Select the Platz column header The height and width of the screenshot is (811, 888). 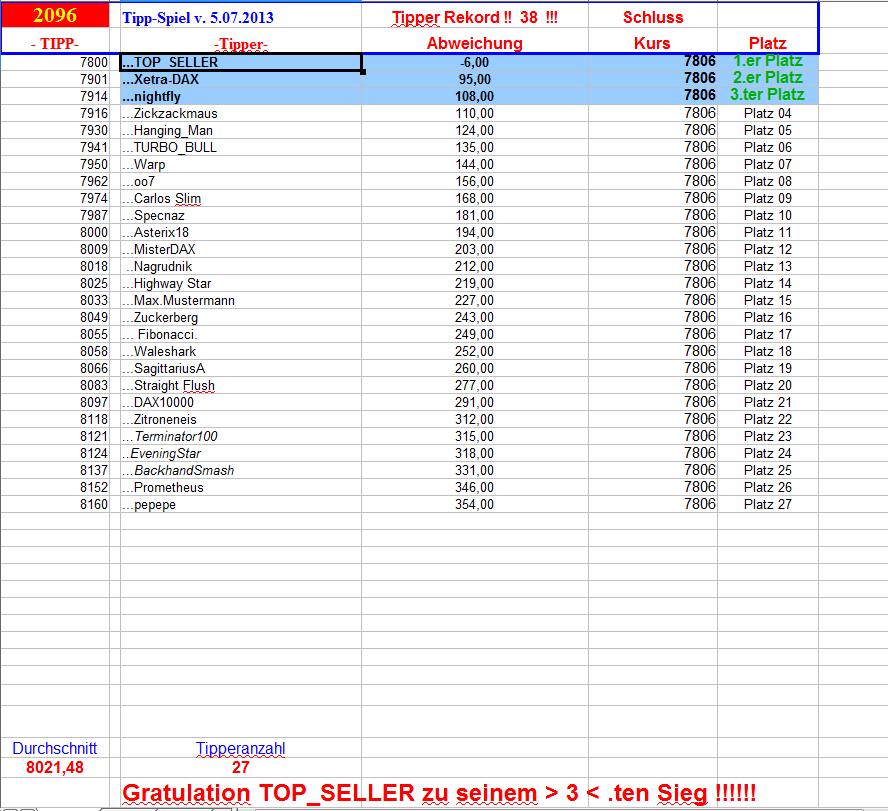tap(767, 43)
